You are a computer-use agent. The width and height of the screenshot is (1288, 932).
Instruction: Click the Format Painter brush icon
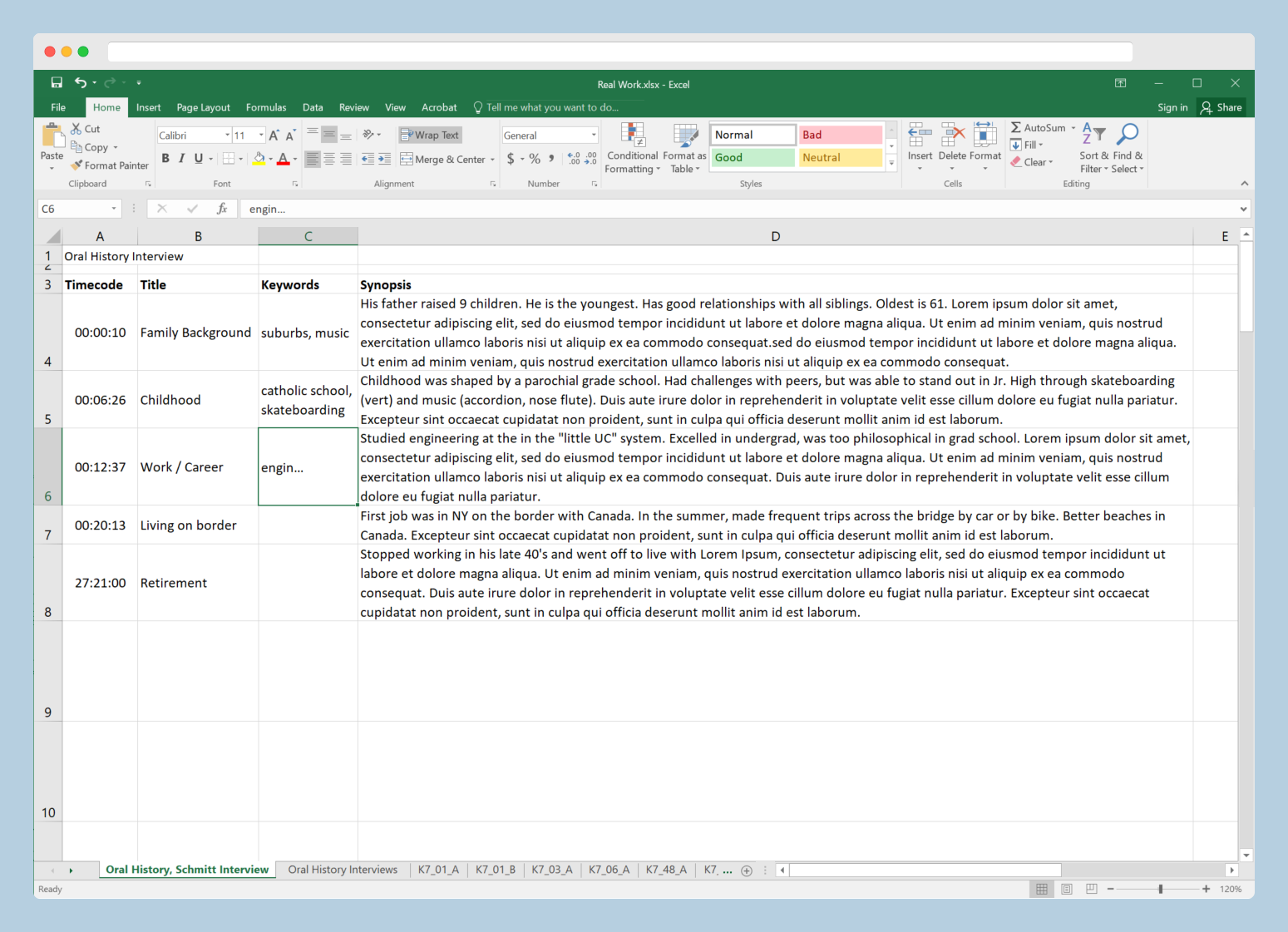76,165
